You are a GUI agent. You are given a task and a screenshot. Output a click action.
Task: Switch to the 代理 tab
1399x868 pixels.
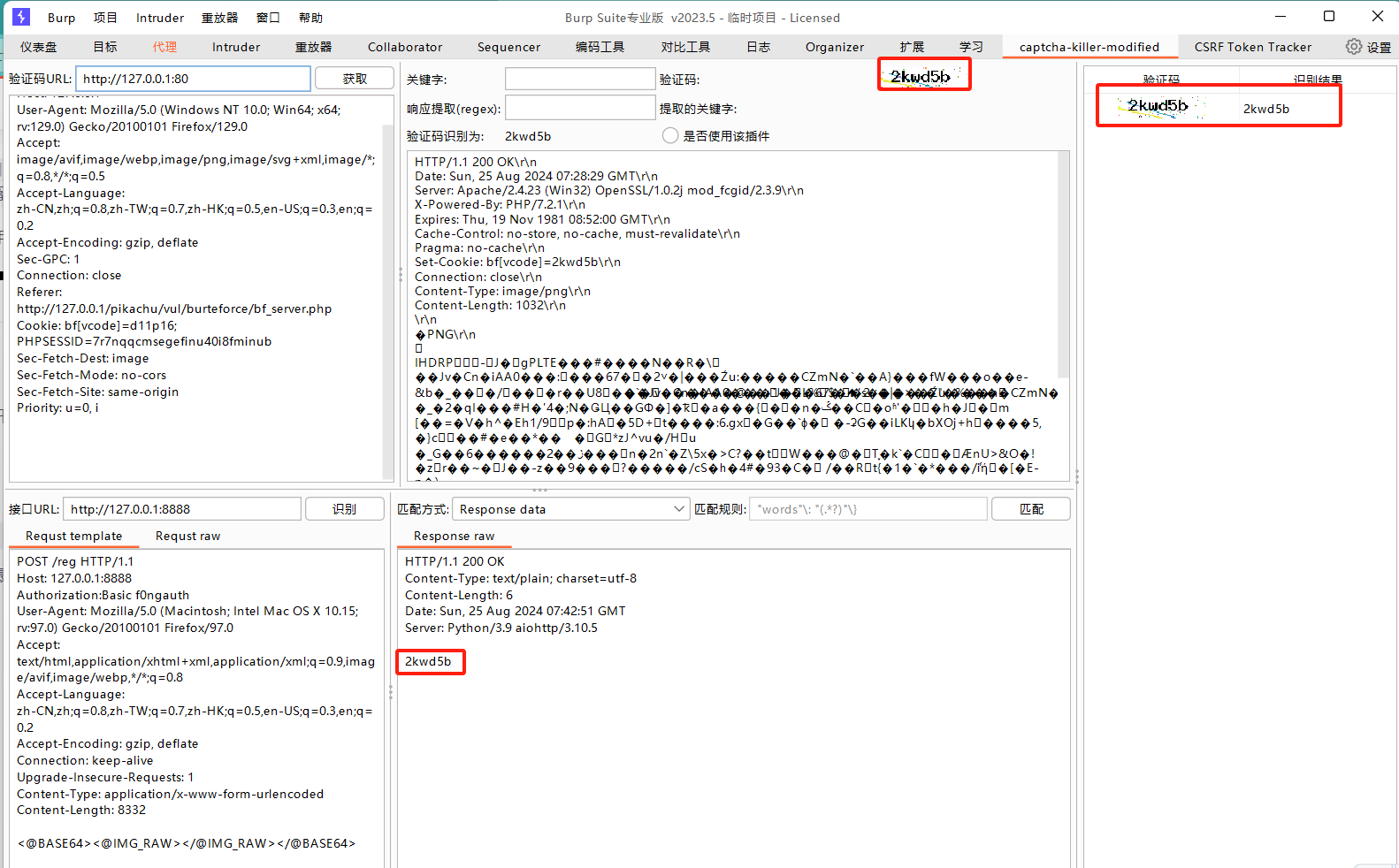[164, 47]
